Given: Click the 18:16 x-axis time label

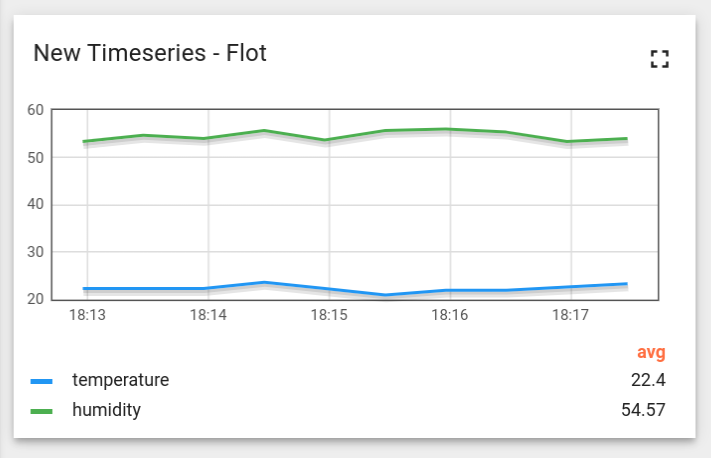Looking at the screenshot, I should pos(450,315).
